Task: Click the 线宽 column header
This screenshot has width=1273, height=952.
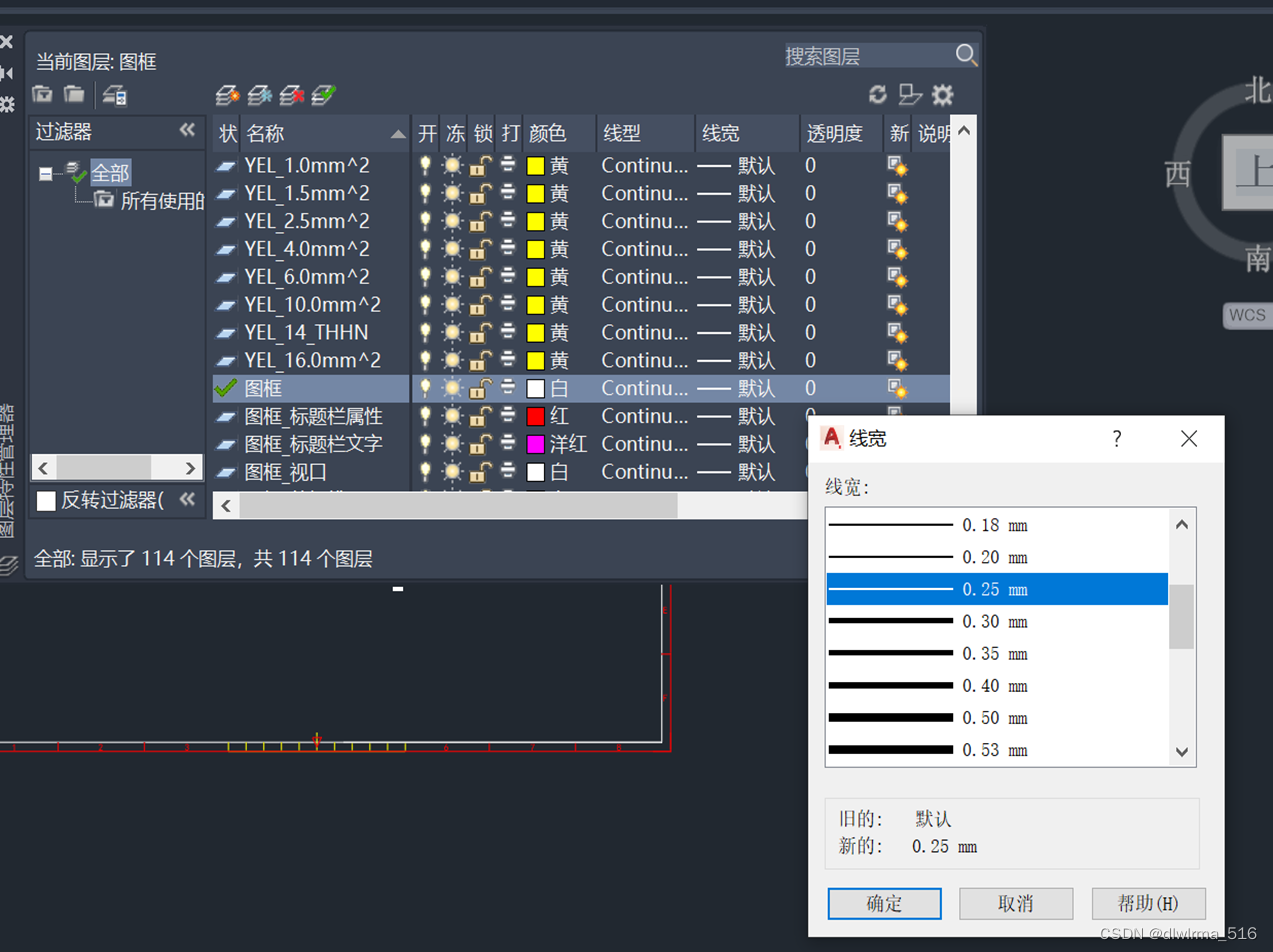Action: click(x=748, y=133)
